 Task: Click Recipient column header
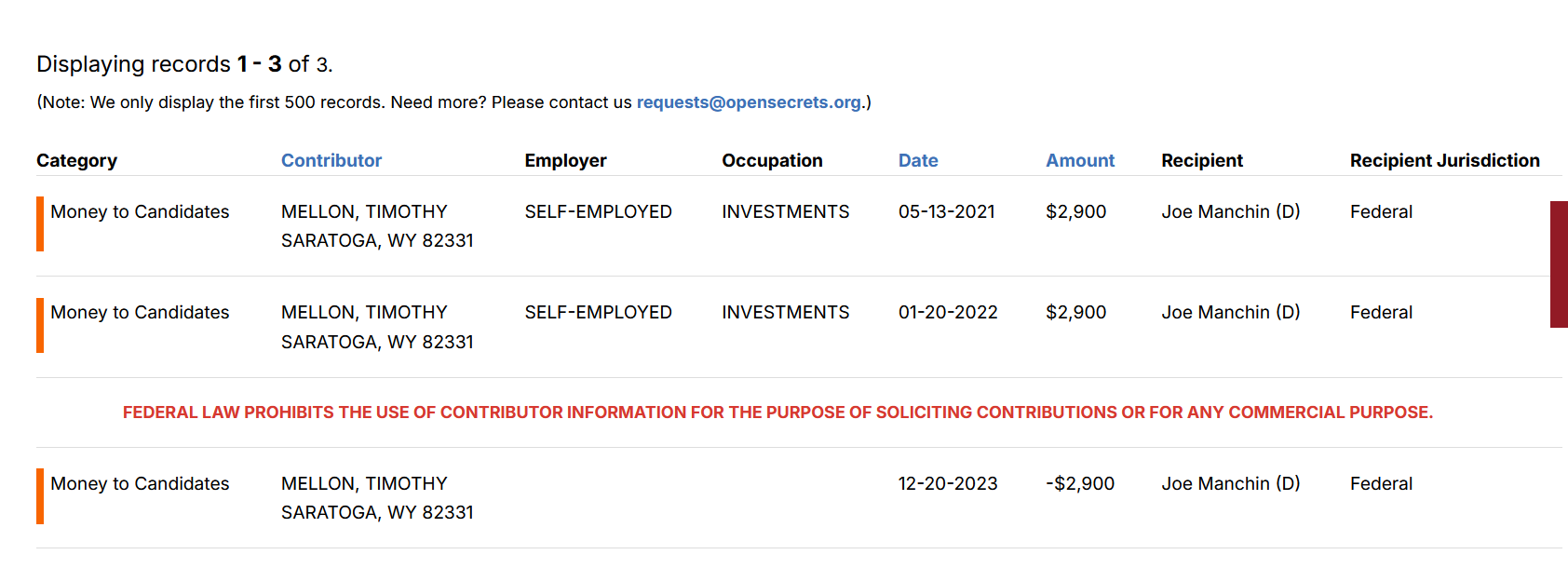[1202, 160]
